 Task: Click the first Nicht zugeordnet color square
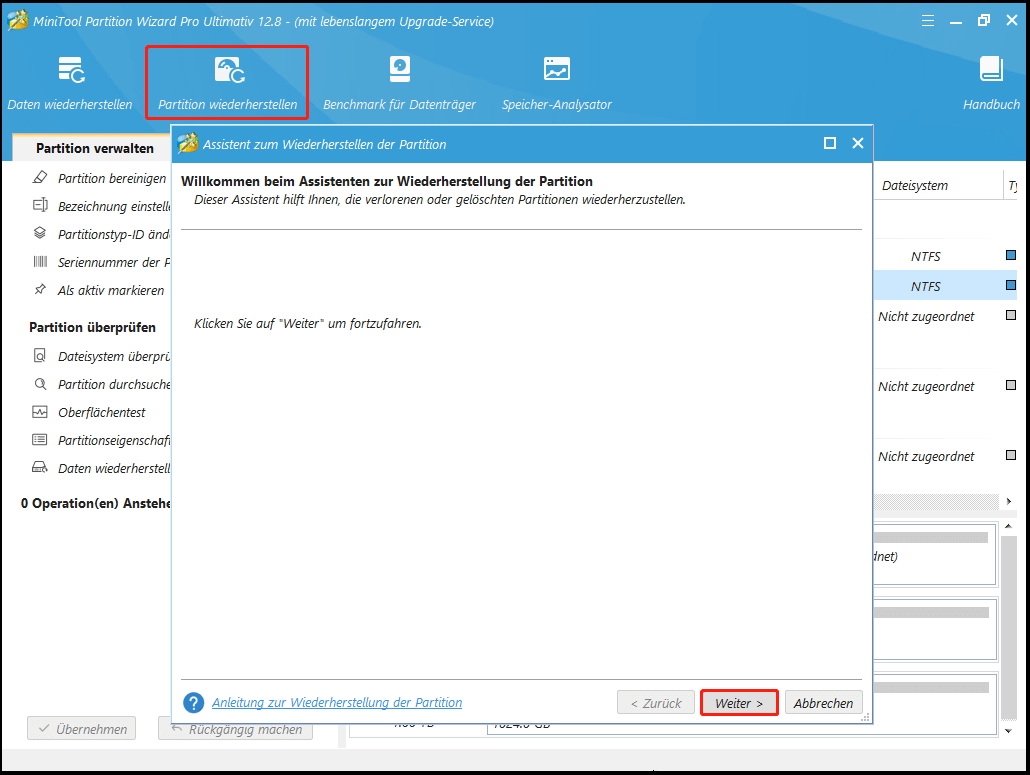click(1011, 315)
